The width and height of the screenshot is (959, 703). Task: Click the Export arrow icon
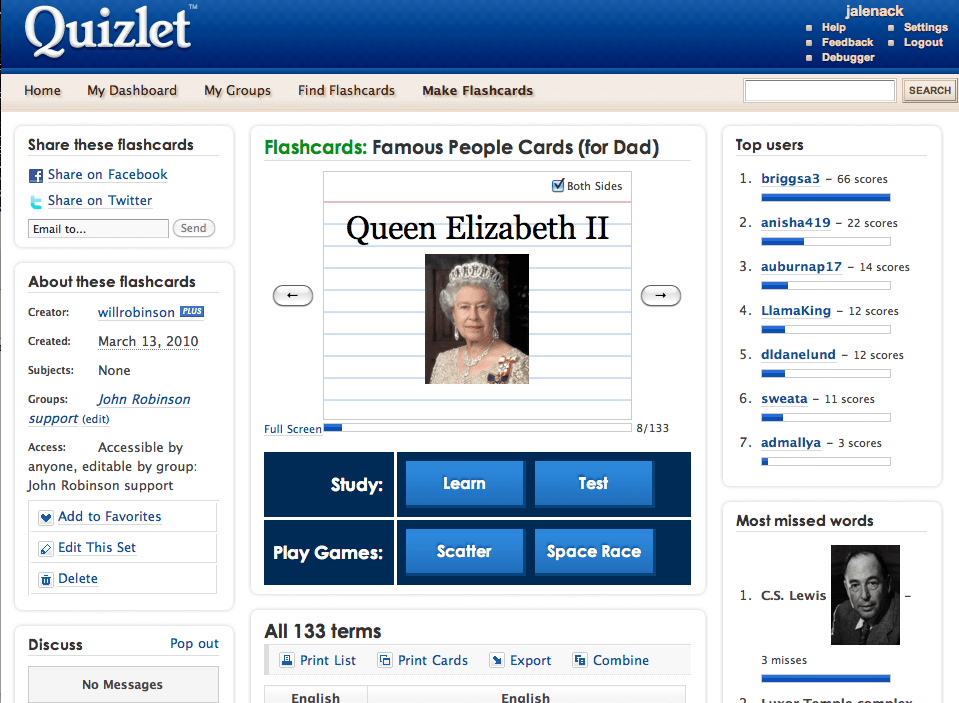tap(497, 660)
